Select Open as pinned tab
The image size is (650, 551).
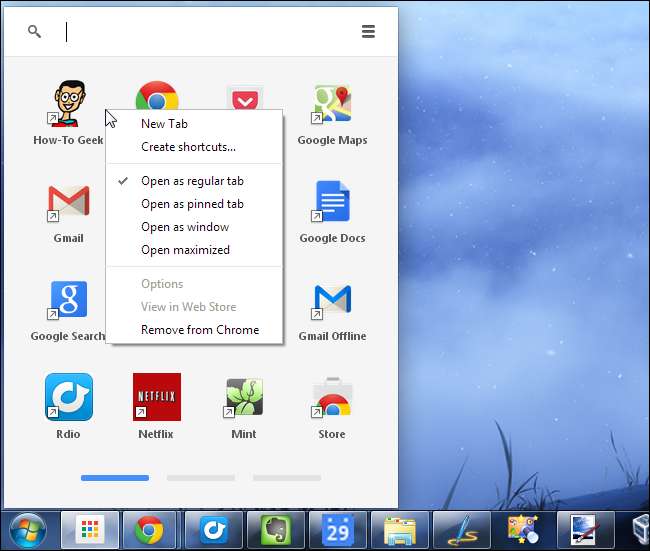(x=194, y=204)
